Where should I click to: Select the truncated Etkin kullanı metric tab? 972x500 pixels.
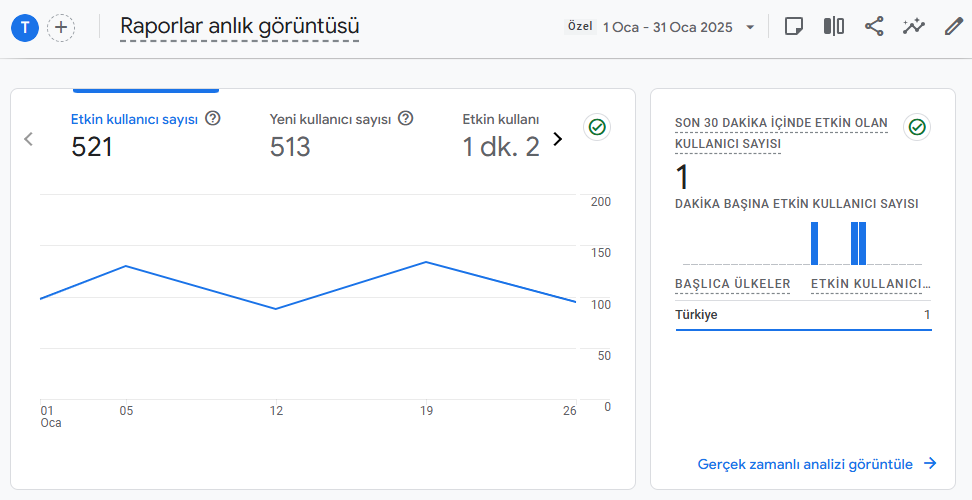(x=501, y=133)
